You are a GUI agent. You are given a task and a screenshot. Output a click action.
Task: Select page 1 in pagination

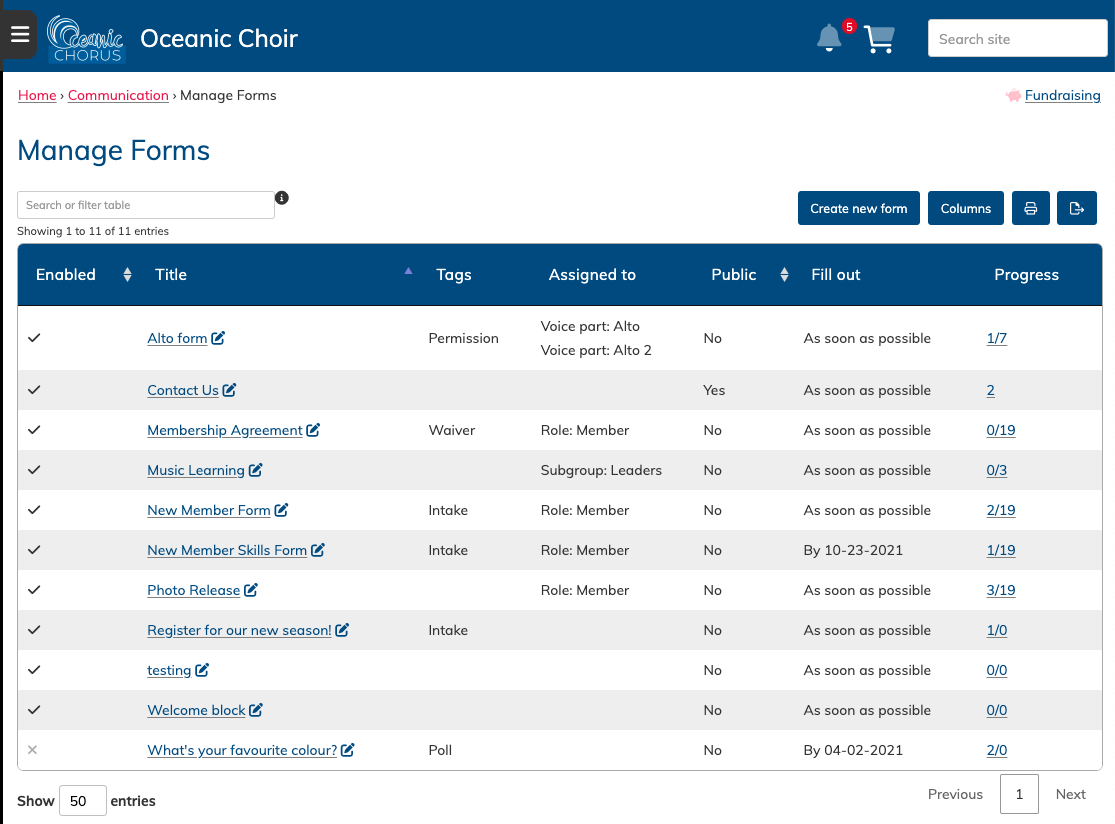pyautogui.click(x=1019, y=794)
